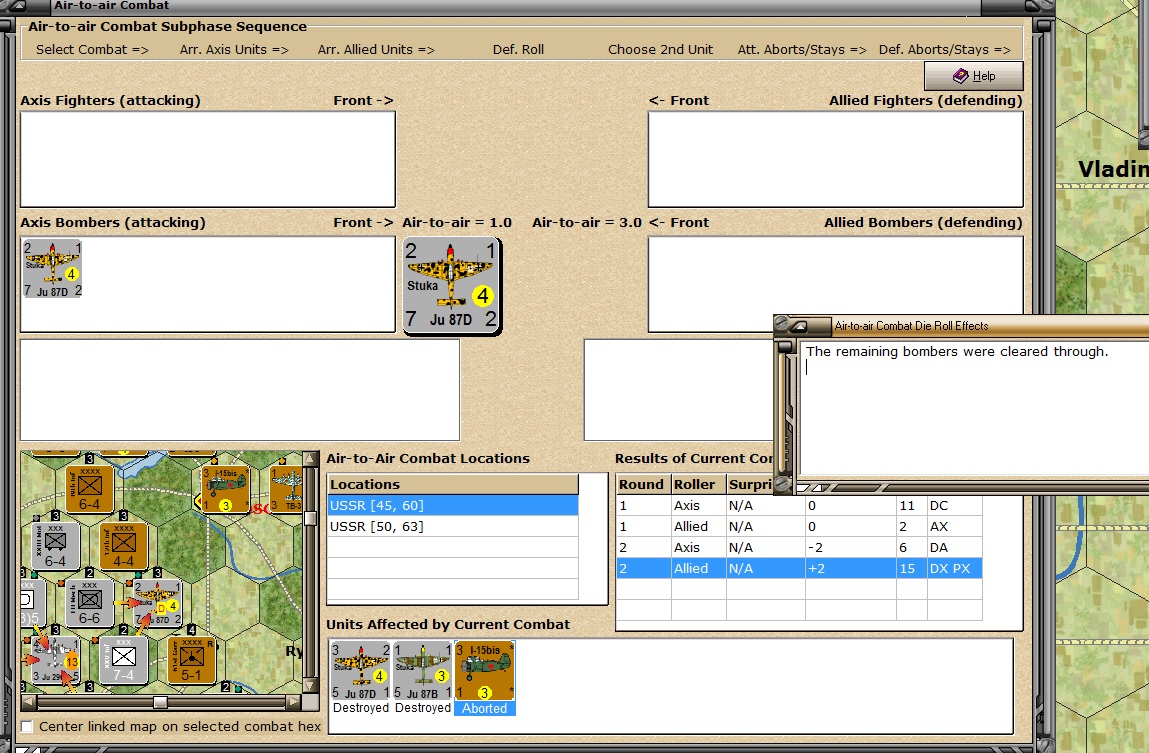Select round 1 Axis result row DC
The image size is (1149, 753).
(x=799, y=505)
